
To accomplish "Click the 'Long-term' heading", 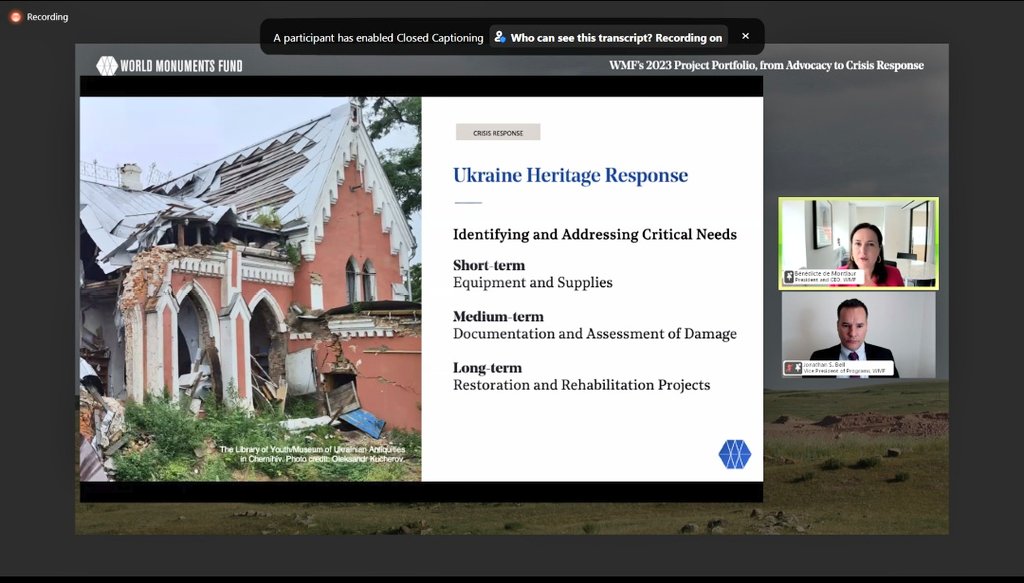I will pyautogui.click(x=487, y=368).
